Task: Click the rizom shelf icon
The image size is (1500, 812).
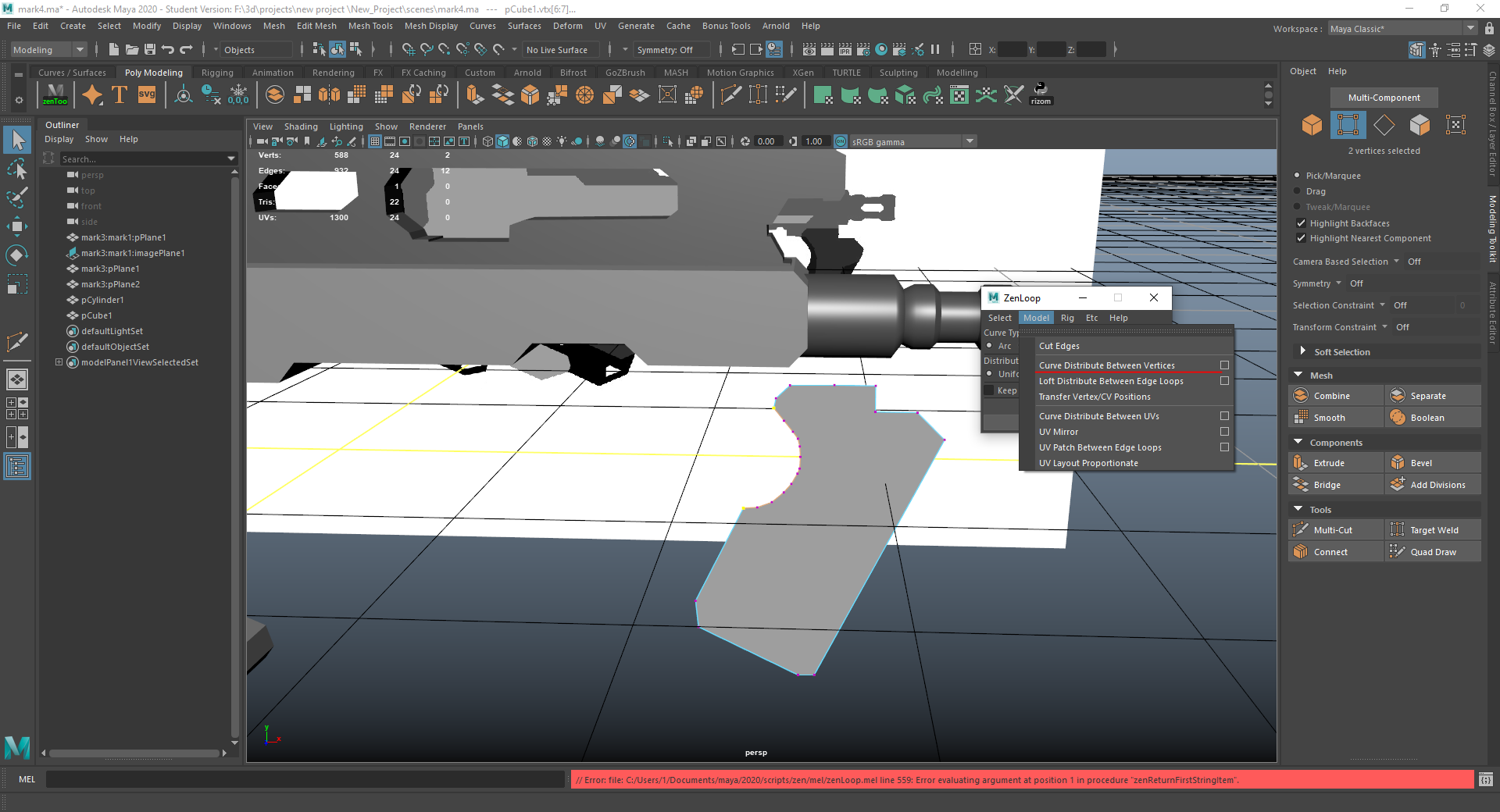Action: coord(1041,94)
